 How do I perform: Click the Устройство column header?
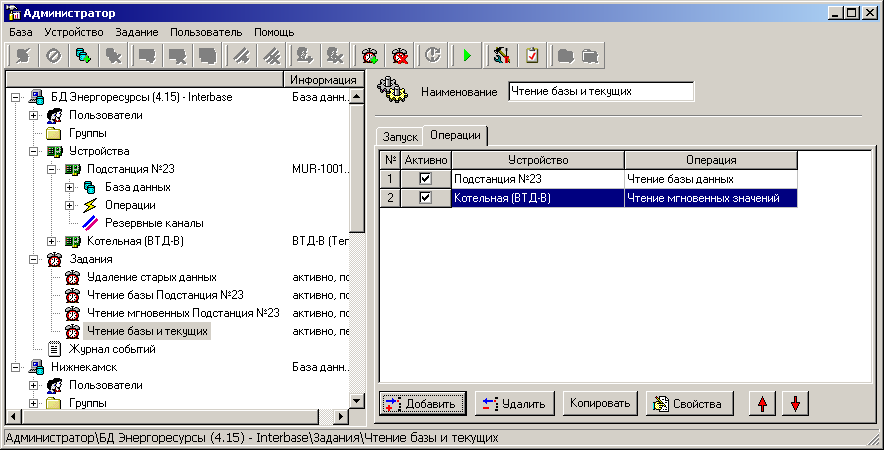[x=538, y=160]
